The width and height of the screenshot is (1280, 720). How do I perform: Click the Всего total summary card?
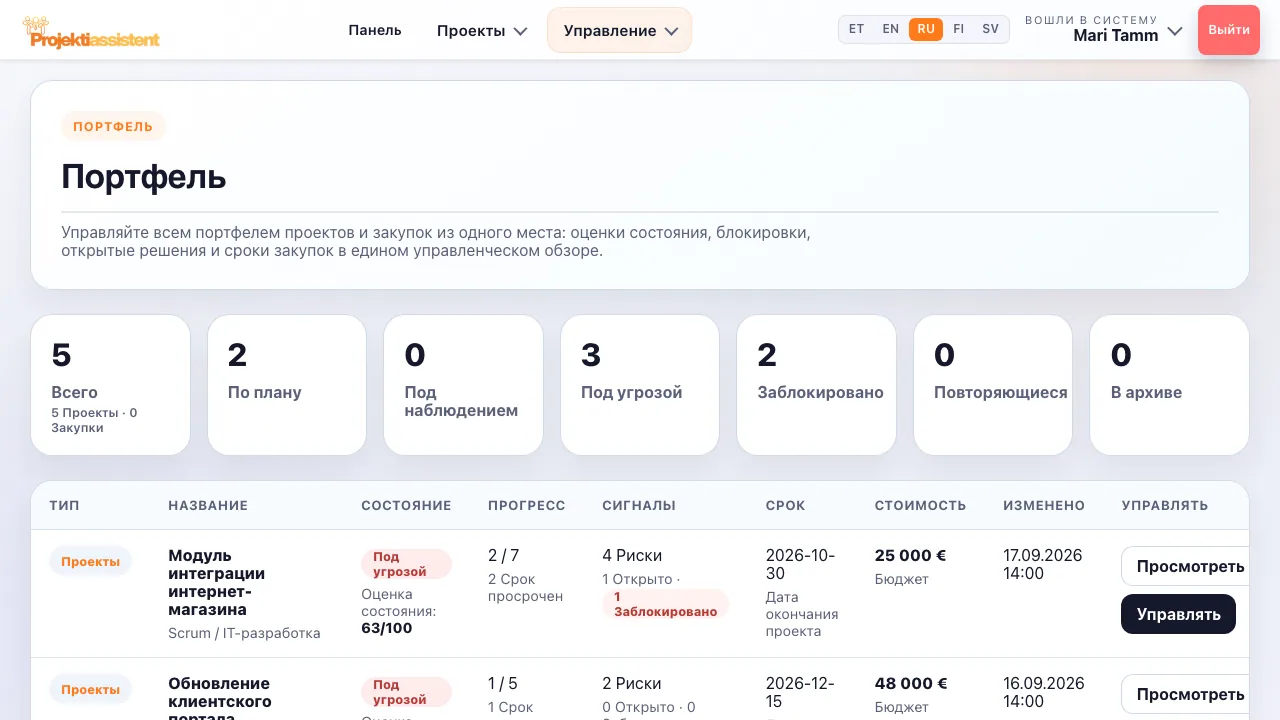[111, 385]
